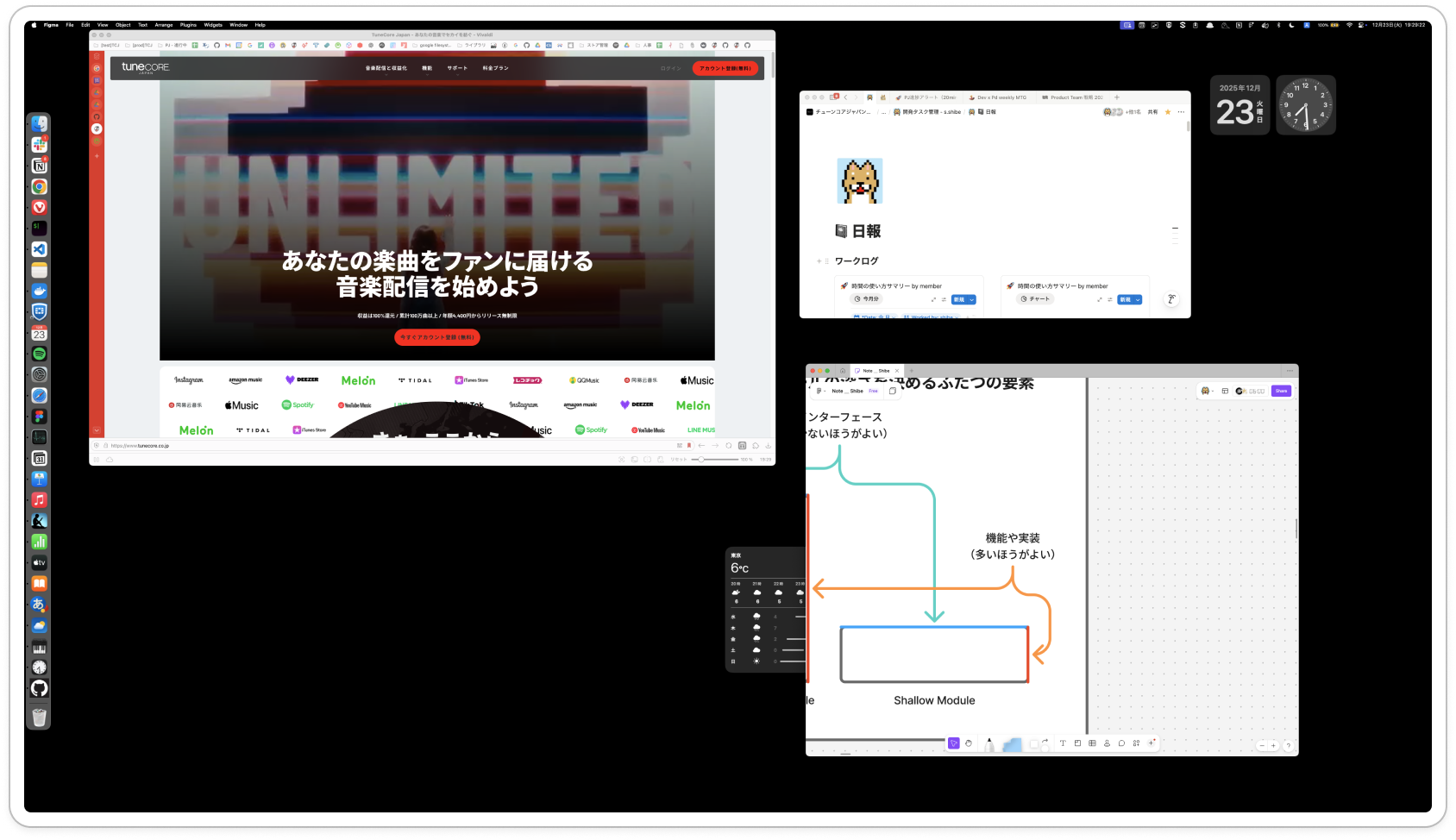Go to the Figma home tab icon

coord(843,371)
